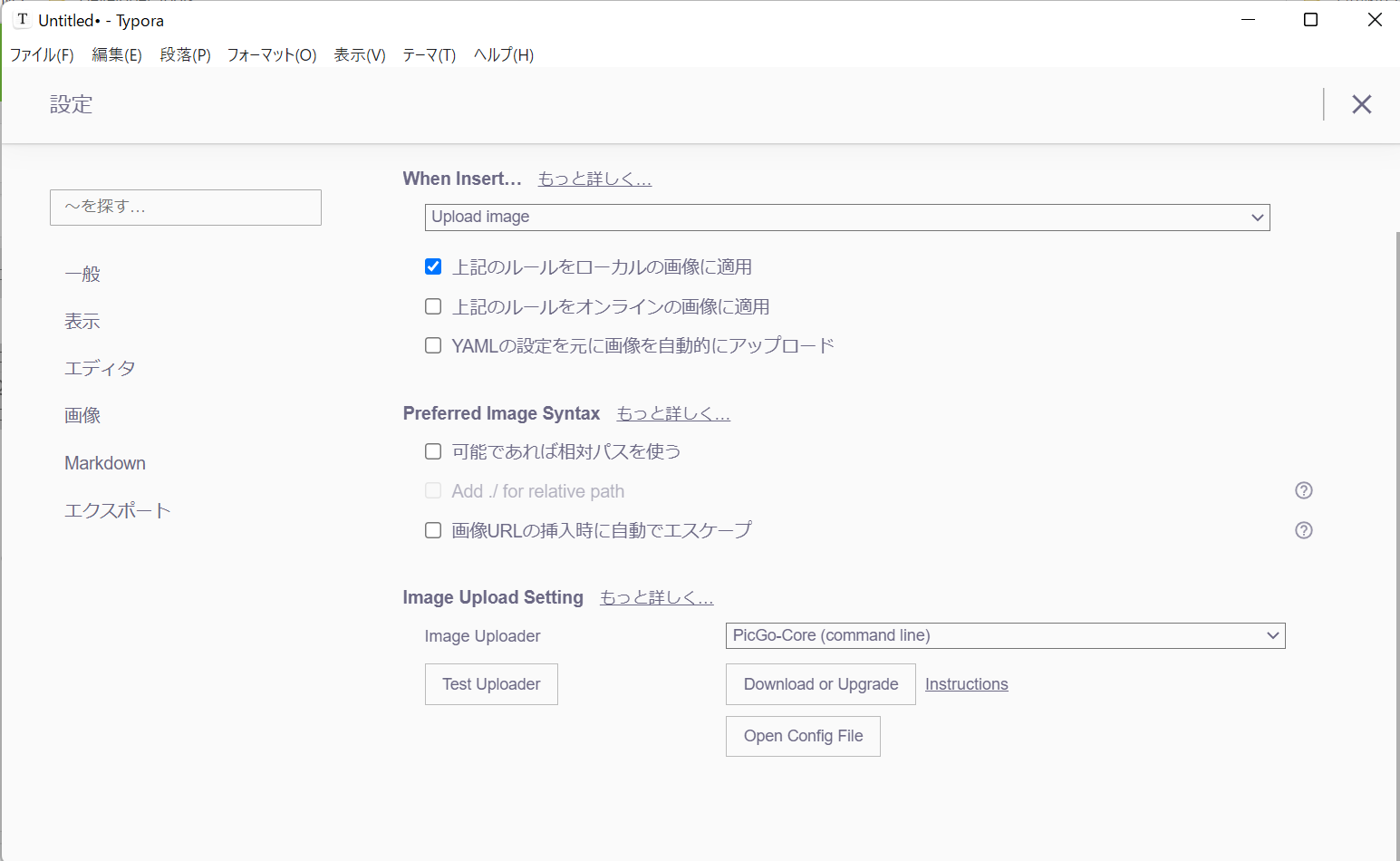Viewport: 1400px width, 861px height.
Task: Select Markdown settings category
Action: (105, 463)
